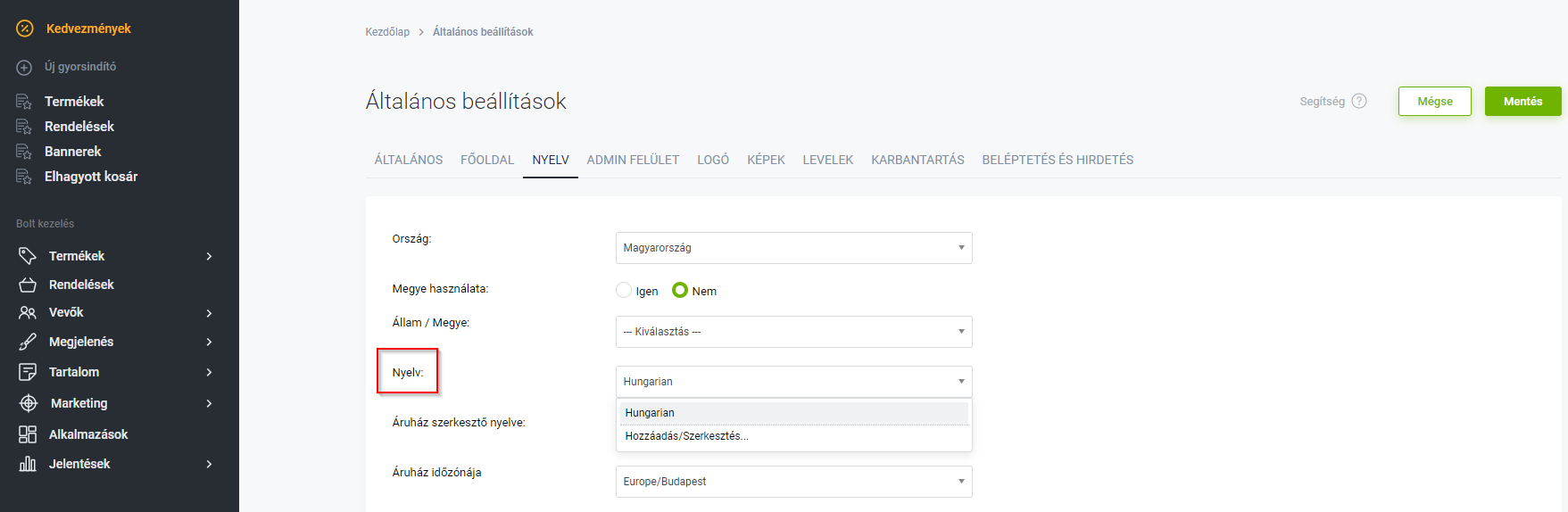The image size is (1568, 512).
Task: Click the Tartalom document icon
Action: click(28, 372)
